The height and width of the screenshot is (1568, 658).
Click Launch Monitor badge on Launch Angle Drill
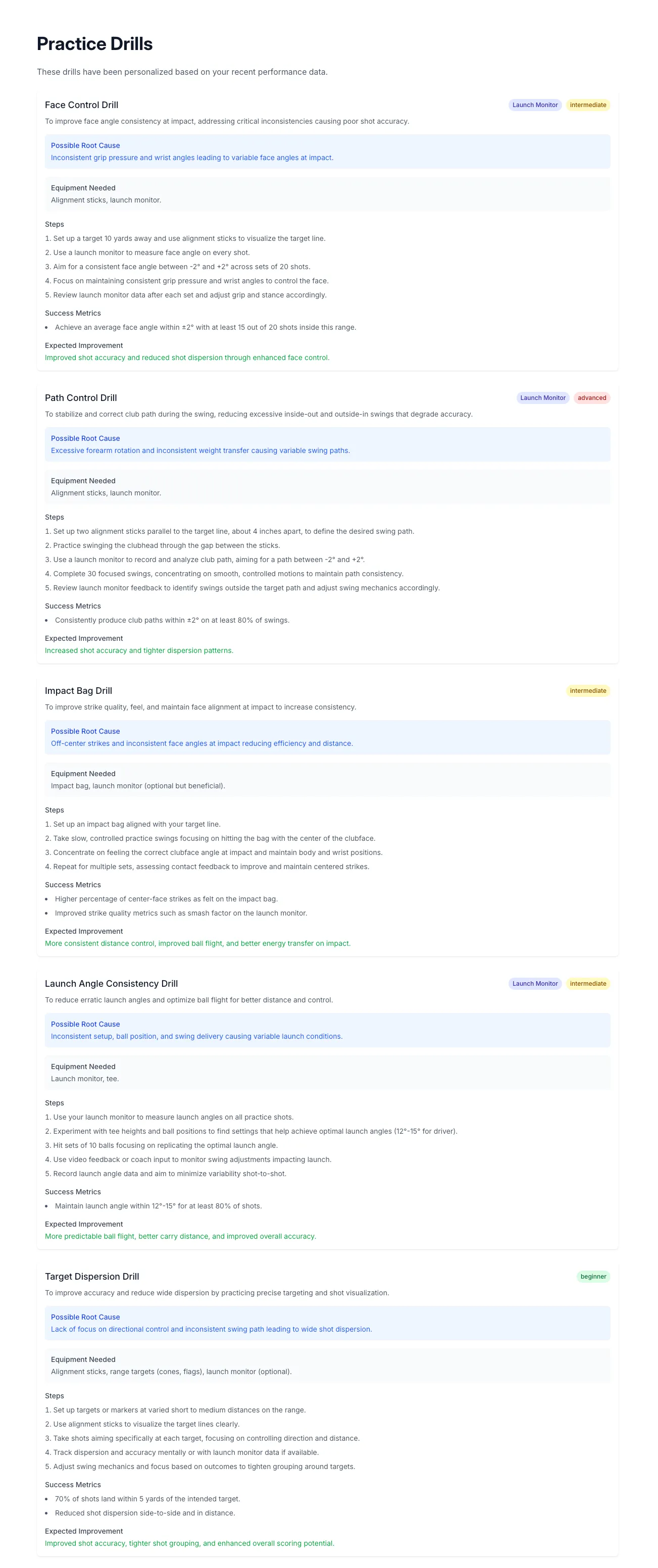534,983
